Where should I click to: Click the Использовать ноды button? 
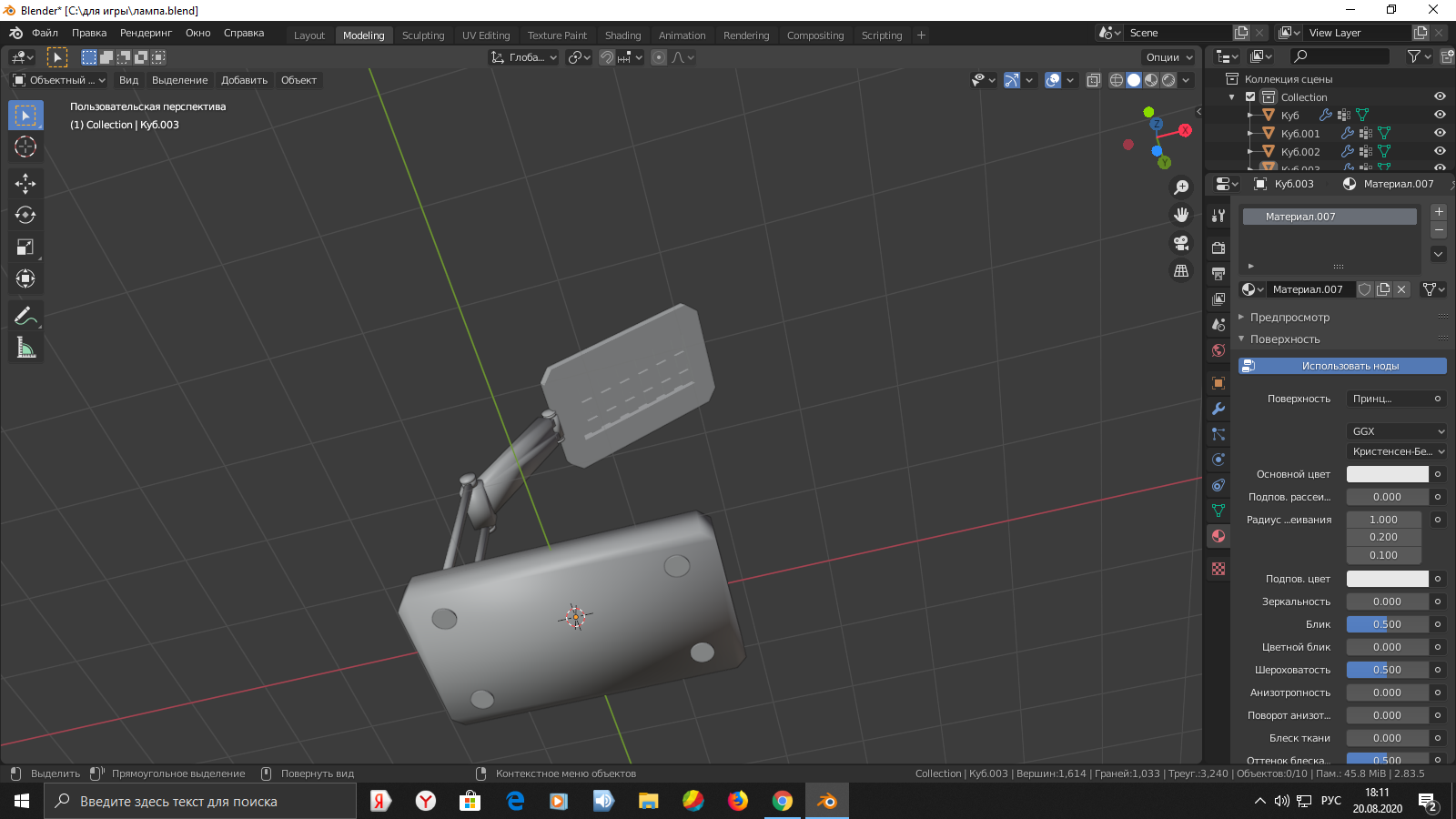point(1342,366)
